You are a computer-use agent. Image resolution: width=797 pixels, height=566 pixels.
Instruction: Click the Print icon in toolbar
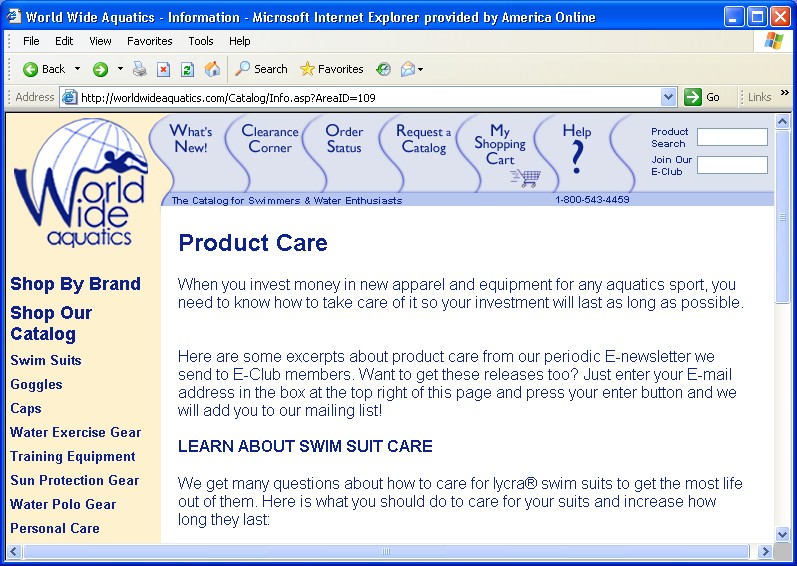pyautogui.click(x=140, y=69)
